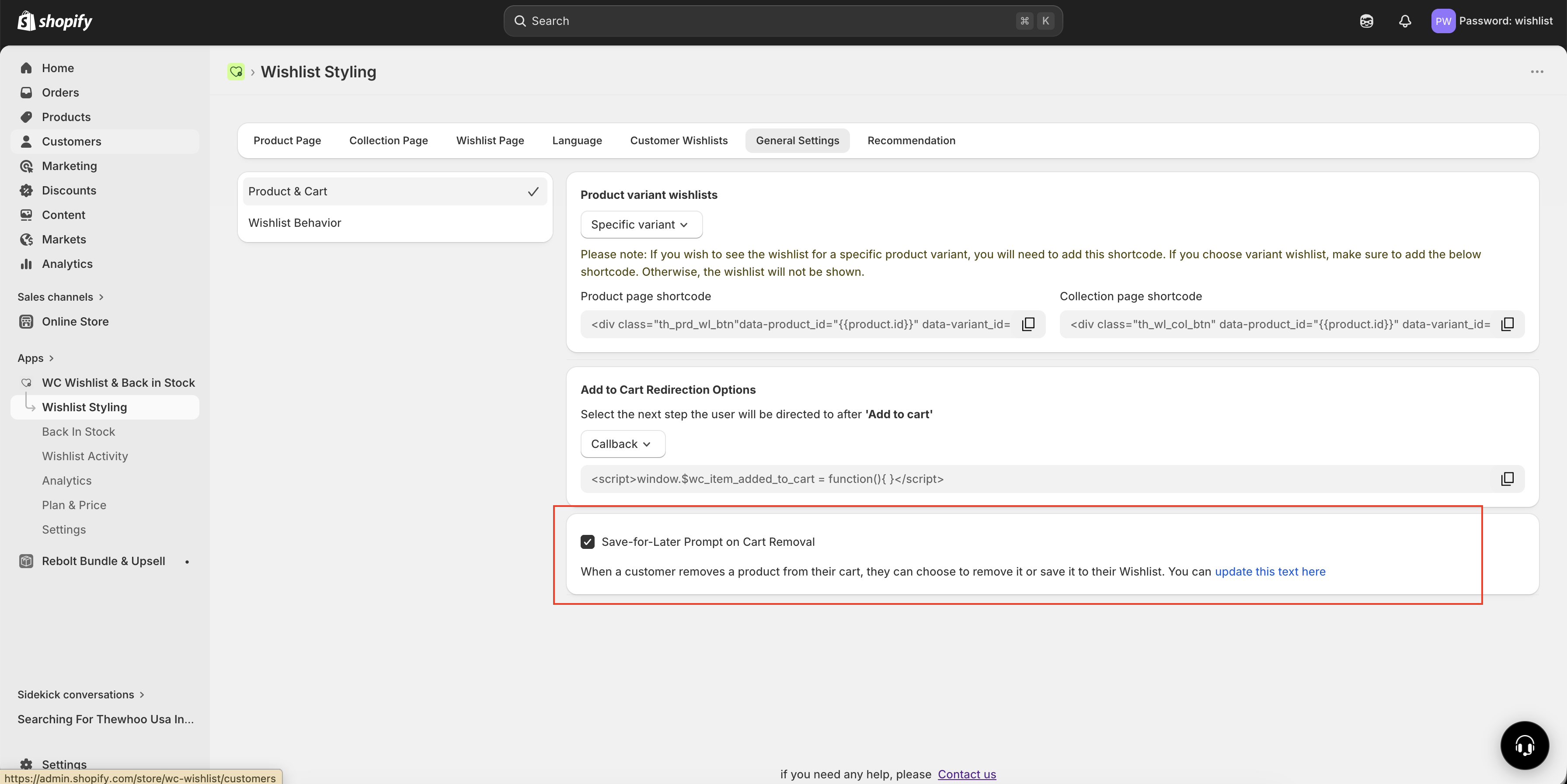Click the Home icon in sidebar
Viewport: 1567px width, 784px height.
point(26,68)
